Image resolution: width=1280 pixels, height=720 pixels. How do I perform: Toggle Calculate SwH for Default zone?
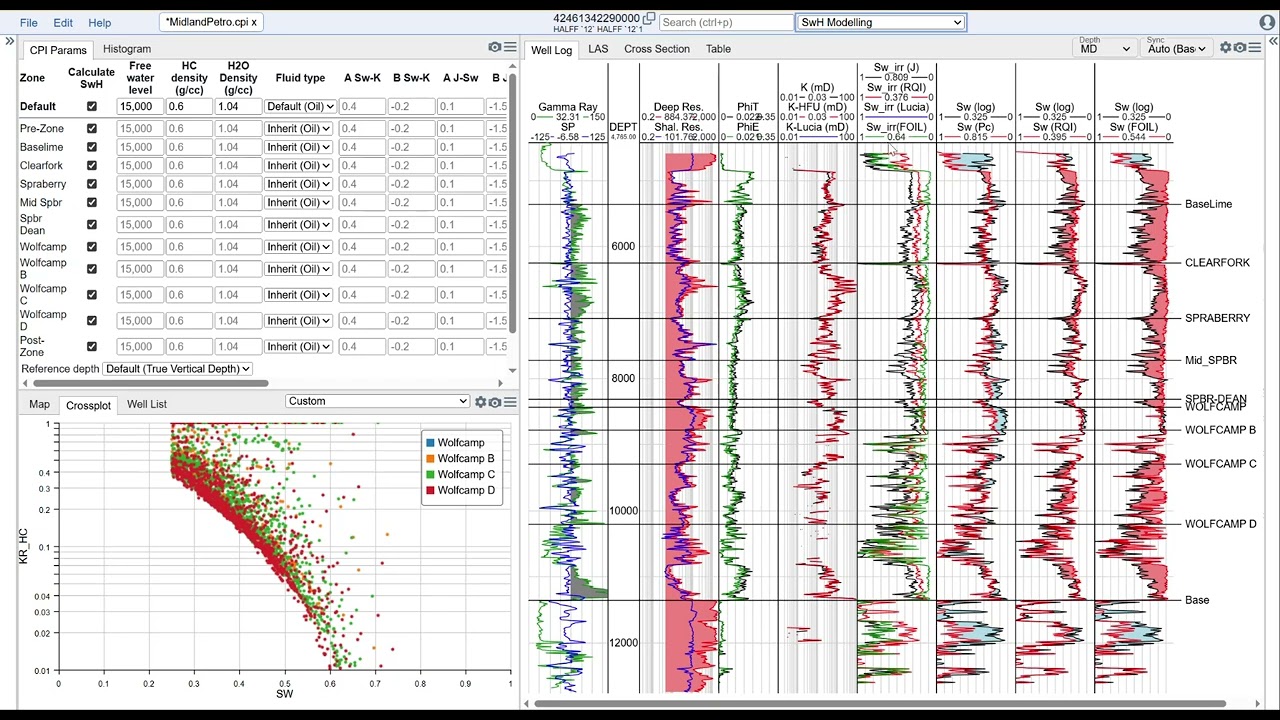tap(92, 106)
